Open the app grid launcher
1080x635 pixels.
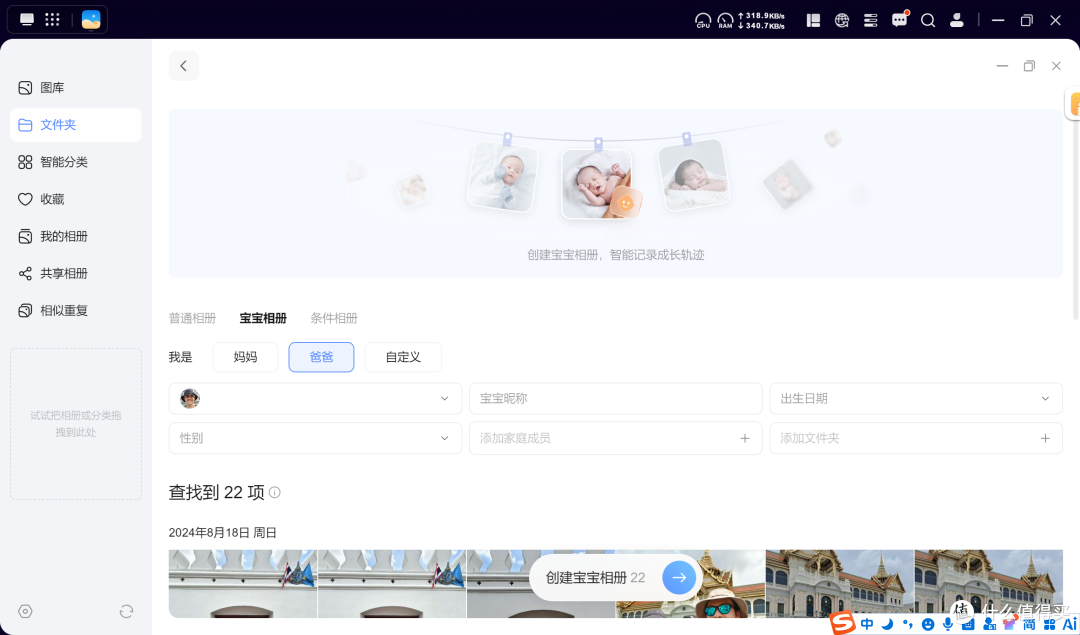(x=52, y=19)
